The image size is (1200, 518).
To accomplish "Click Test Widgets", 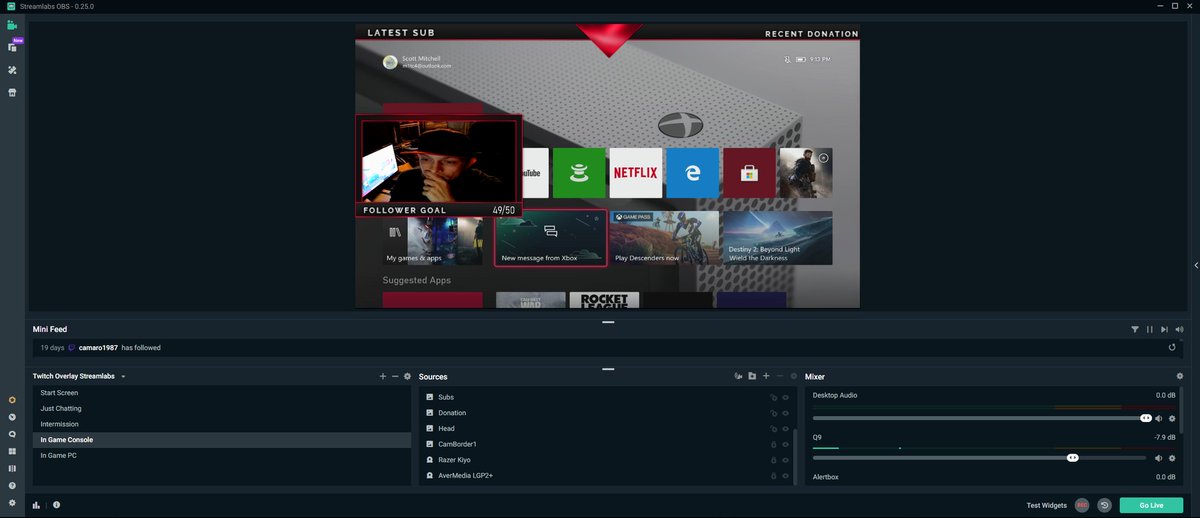I will 1047,506.
